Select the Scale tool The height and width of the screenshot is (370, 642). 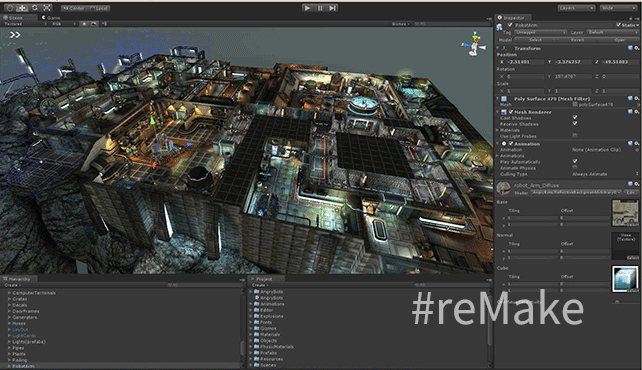47,8
